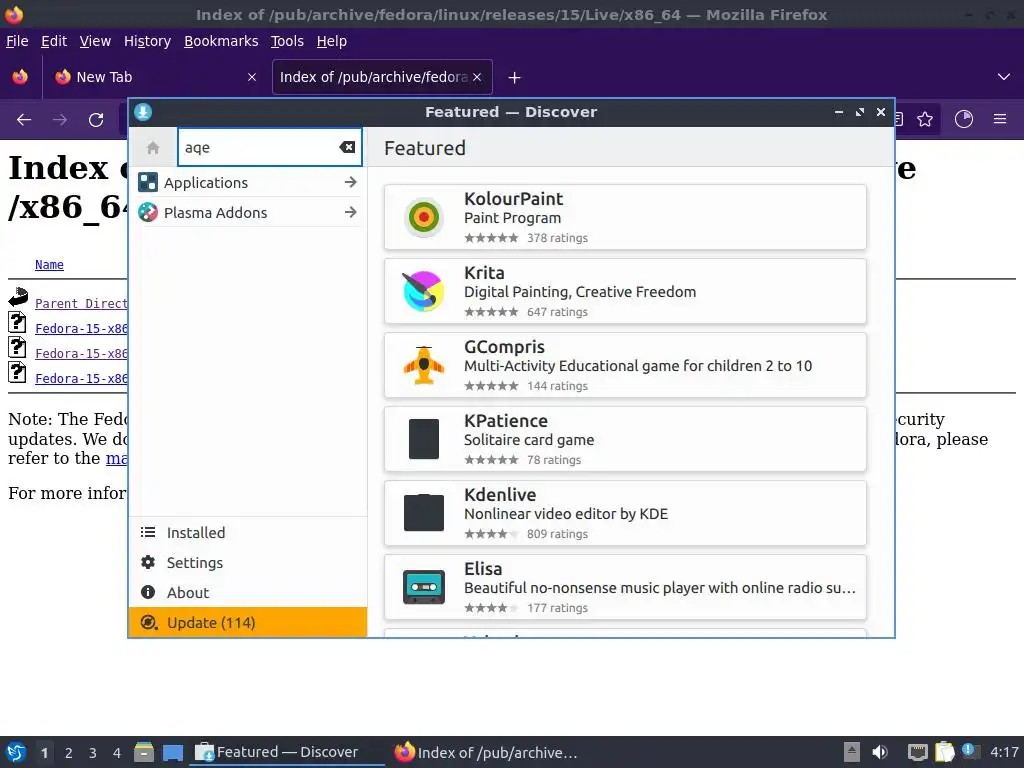Click the About info icon
The width and height of the screenshot is (1024, 768).
pos(148,592)
